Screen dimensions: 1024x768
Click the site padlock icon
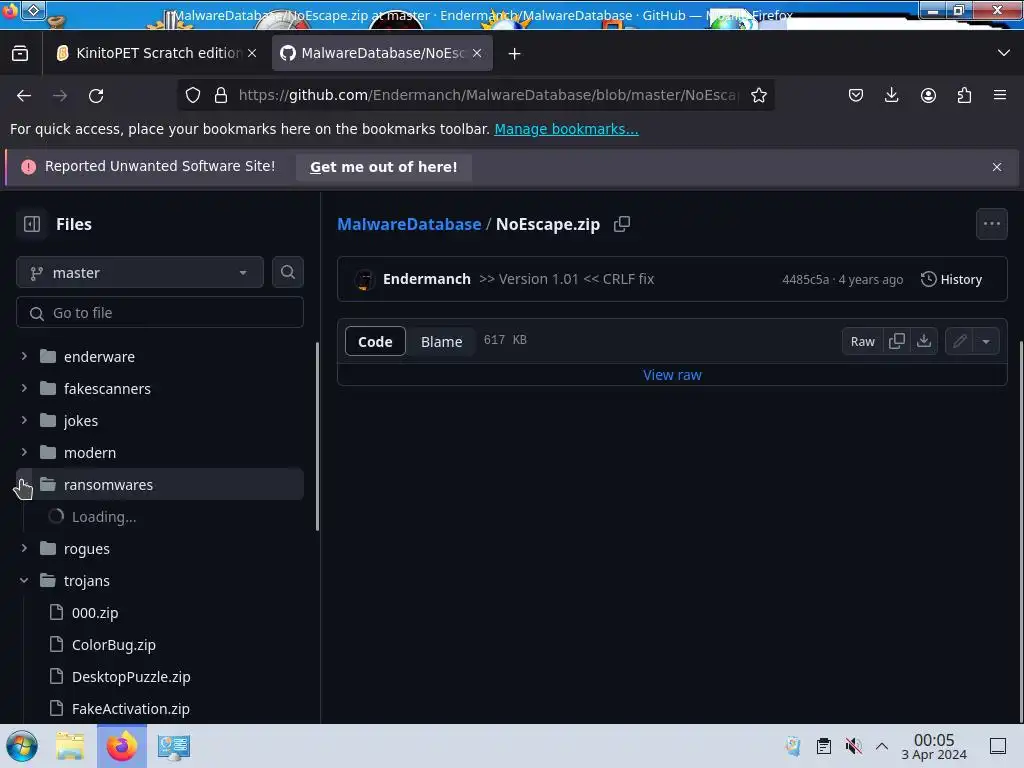pyautogui.click(x=221, y=95)
